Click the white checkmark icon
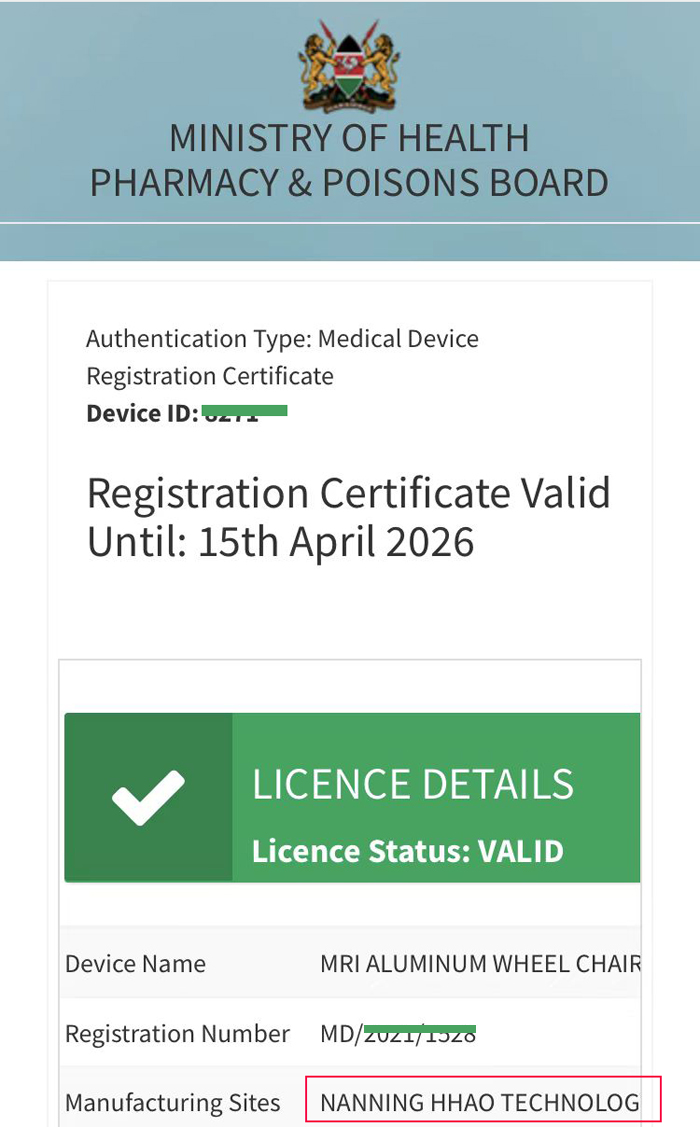 pyautogui.click(x=148, y=797)
